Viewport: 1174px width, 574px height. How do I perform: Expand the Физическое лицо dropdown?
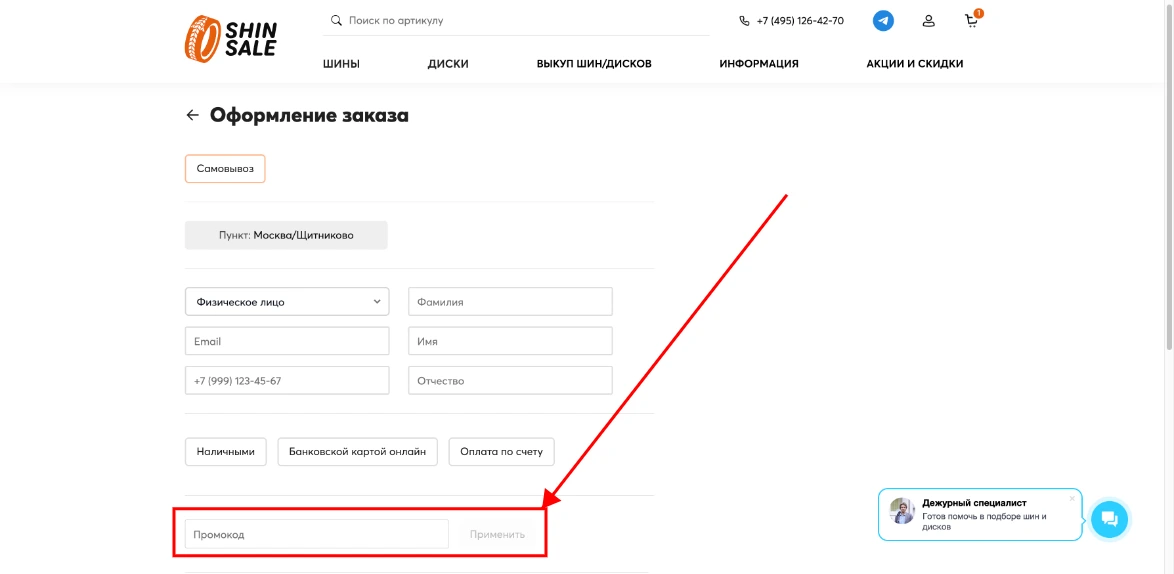tap(287, 302)
